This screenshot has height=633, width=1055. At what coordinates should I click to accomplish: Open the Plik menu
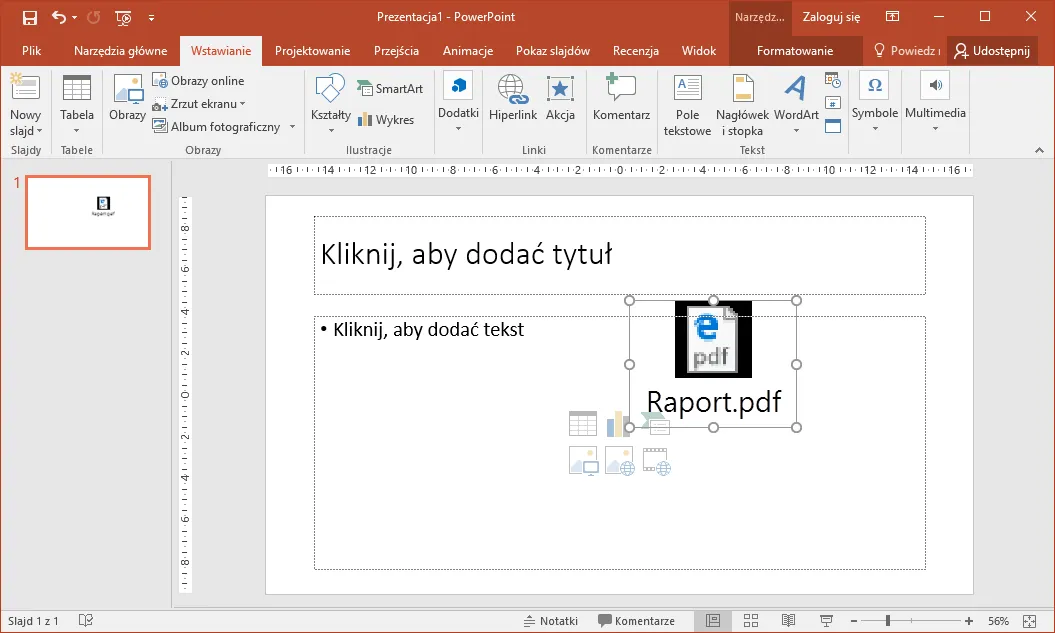pos(32,50)
